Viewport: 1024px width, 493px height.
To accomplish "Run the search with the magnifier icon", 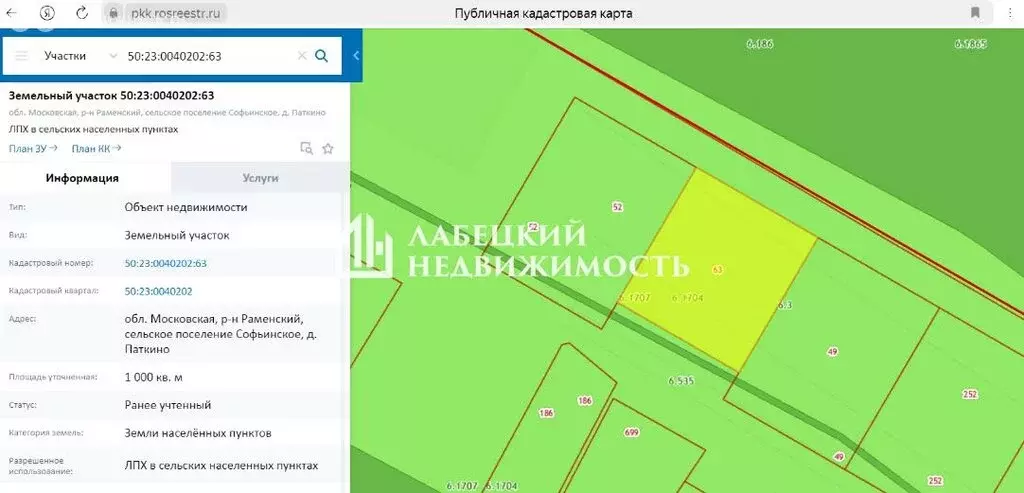I will pyautogui.click(x=321, y=56).
